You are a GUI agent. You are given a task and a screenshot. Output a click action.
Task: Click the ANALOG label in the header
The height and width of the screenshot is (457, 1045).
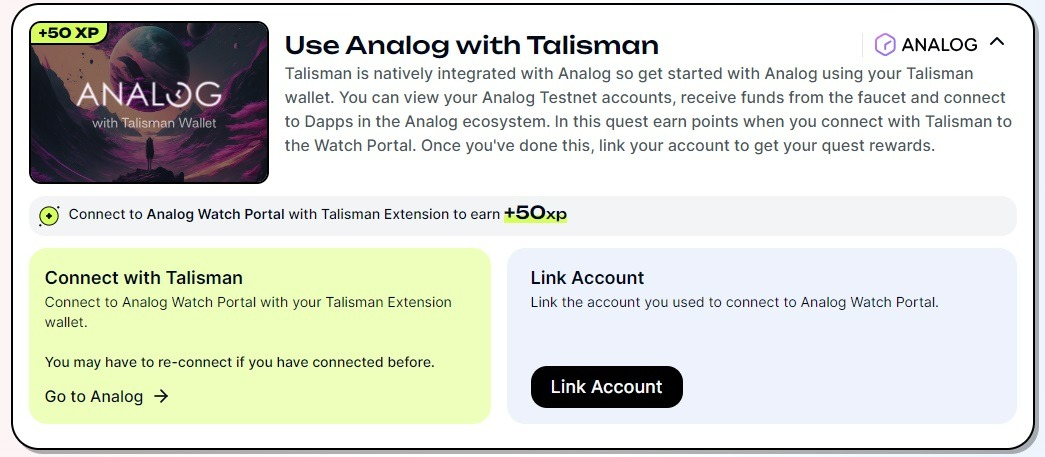[939, 44]
